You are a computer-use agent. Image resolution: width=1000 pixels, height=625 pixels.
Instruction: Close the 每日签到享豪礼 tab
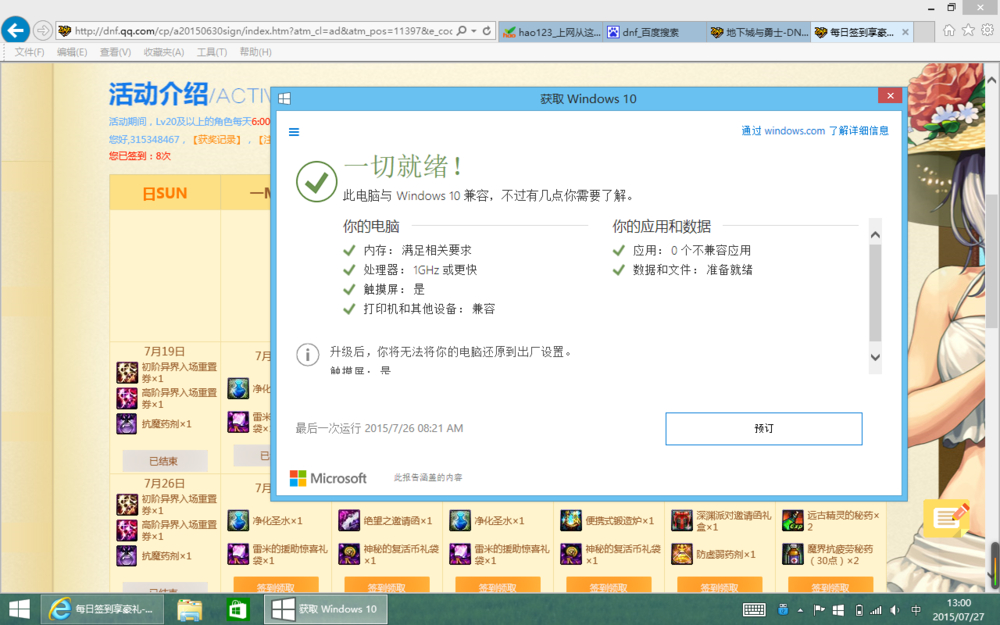point(905,32)
